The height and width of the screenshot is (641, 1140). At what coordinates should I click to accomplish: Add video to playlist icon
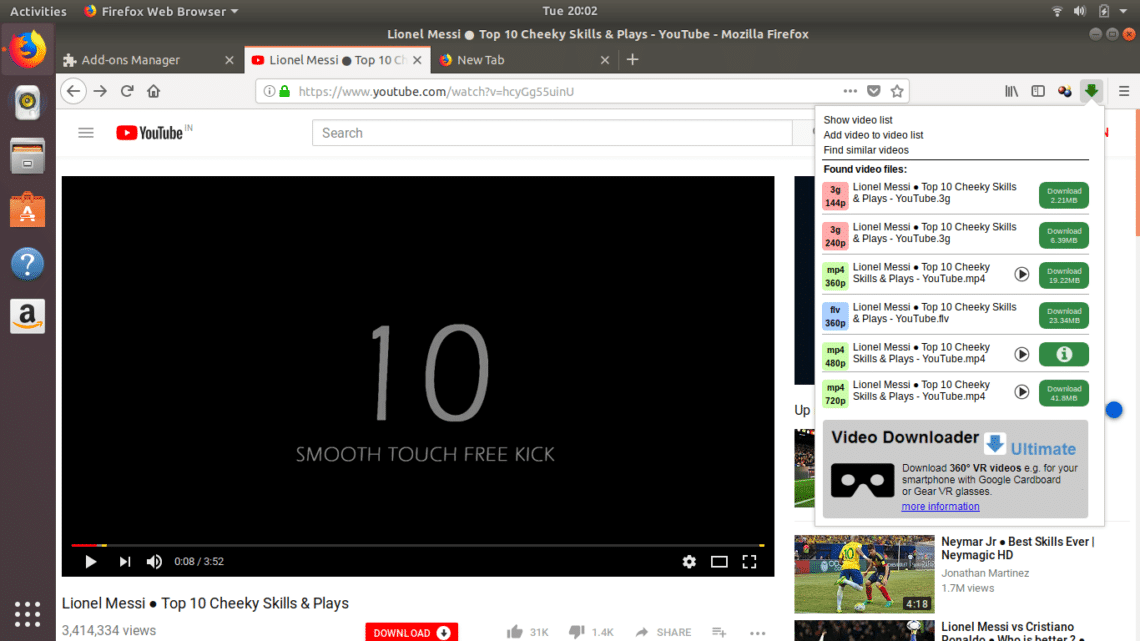719,632
